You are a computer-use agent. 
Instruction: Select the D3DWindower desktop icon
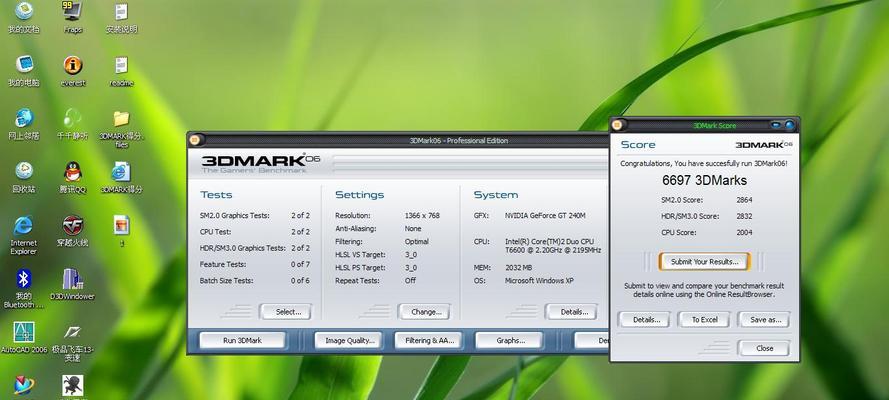pos(73,284)
